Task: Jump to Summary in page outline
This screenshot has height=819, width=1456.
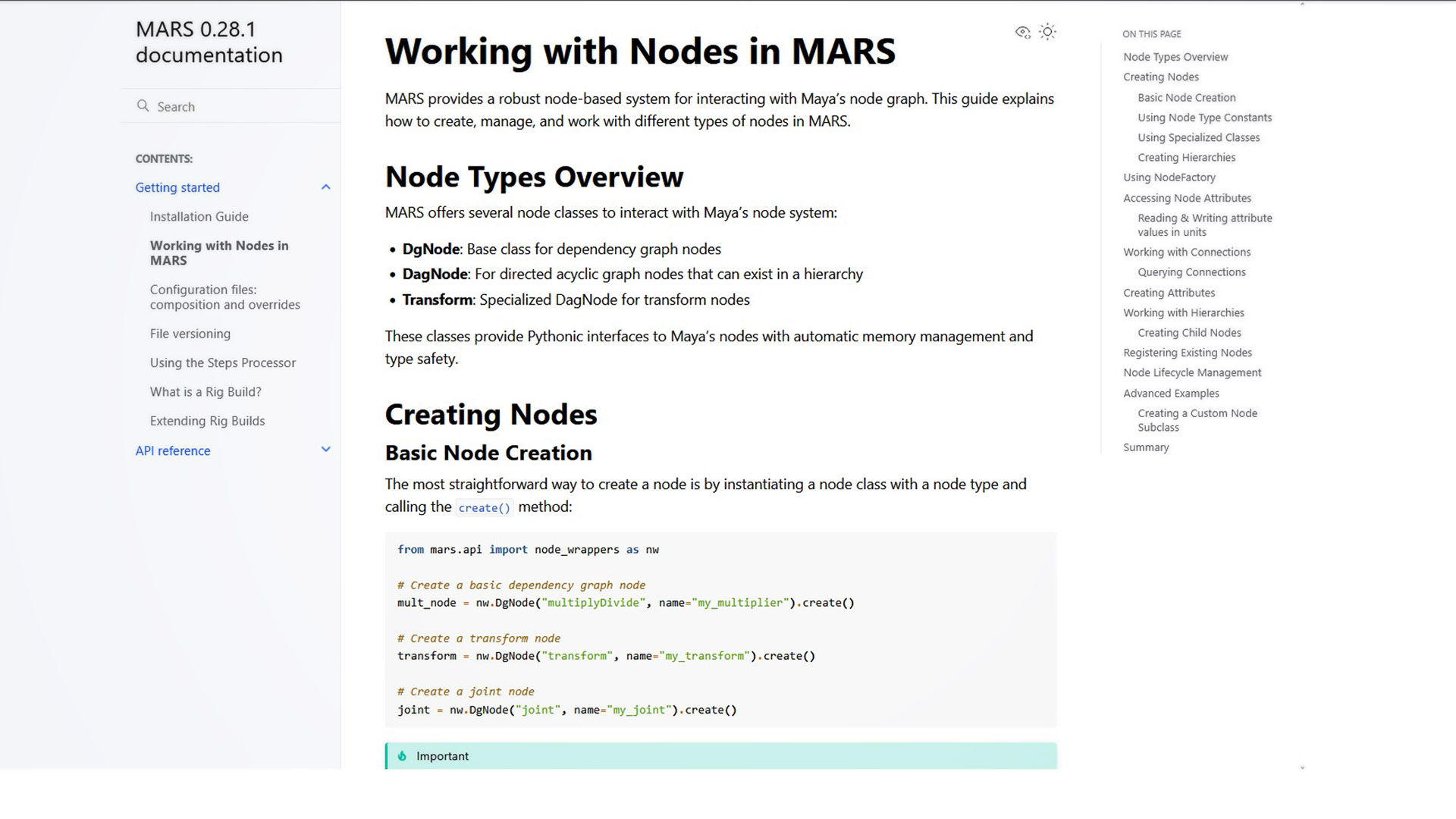Action: pos(1146,447)
